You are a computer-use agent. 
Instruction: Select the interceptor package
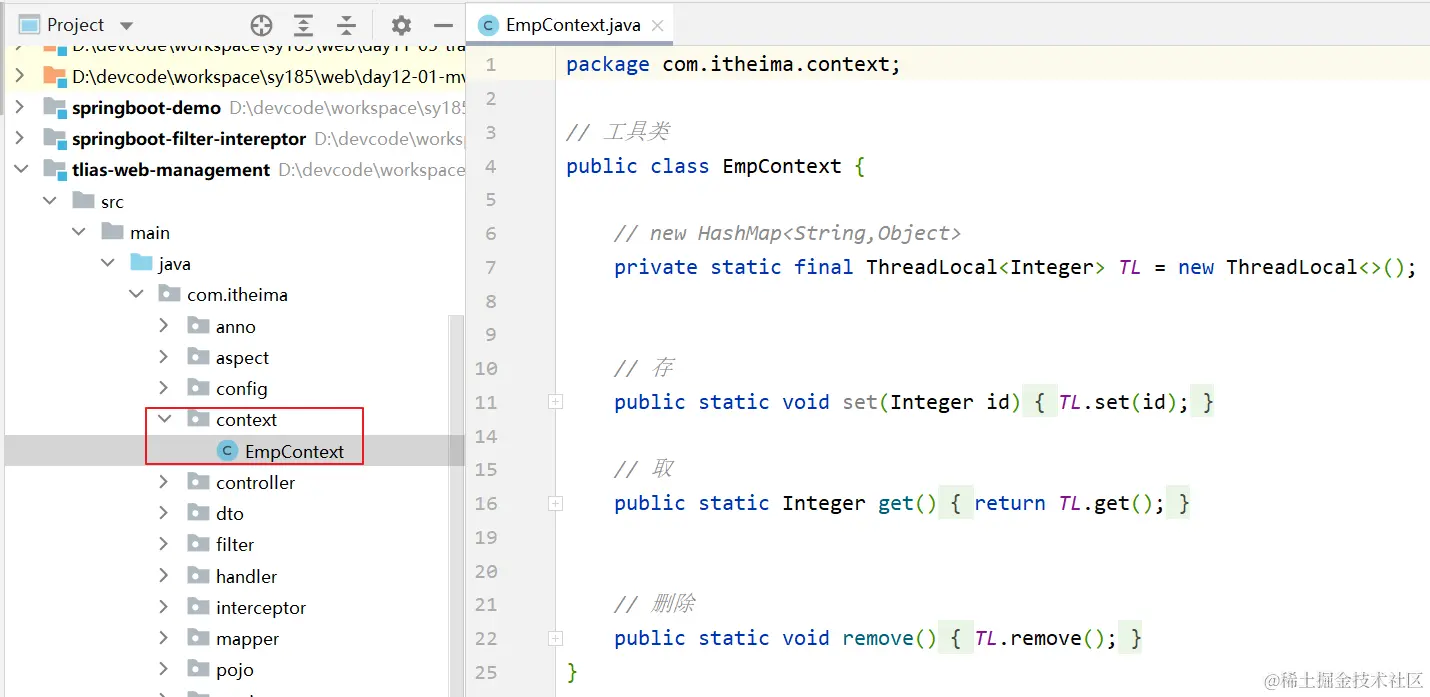(261, 607)
